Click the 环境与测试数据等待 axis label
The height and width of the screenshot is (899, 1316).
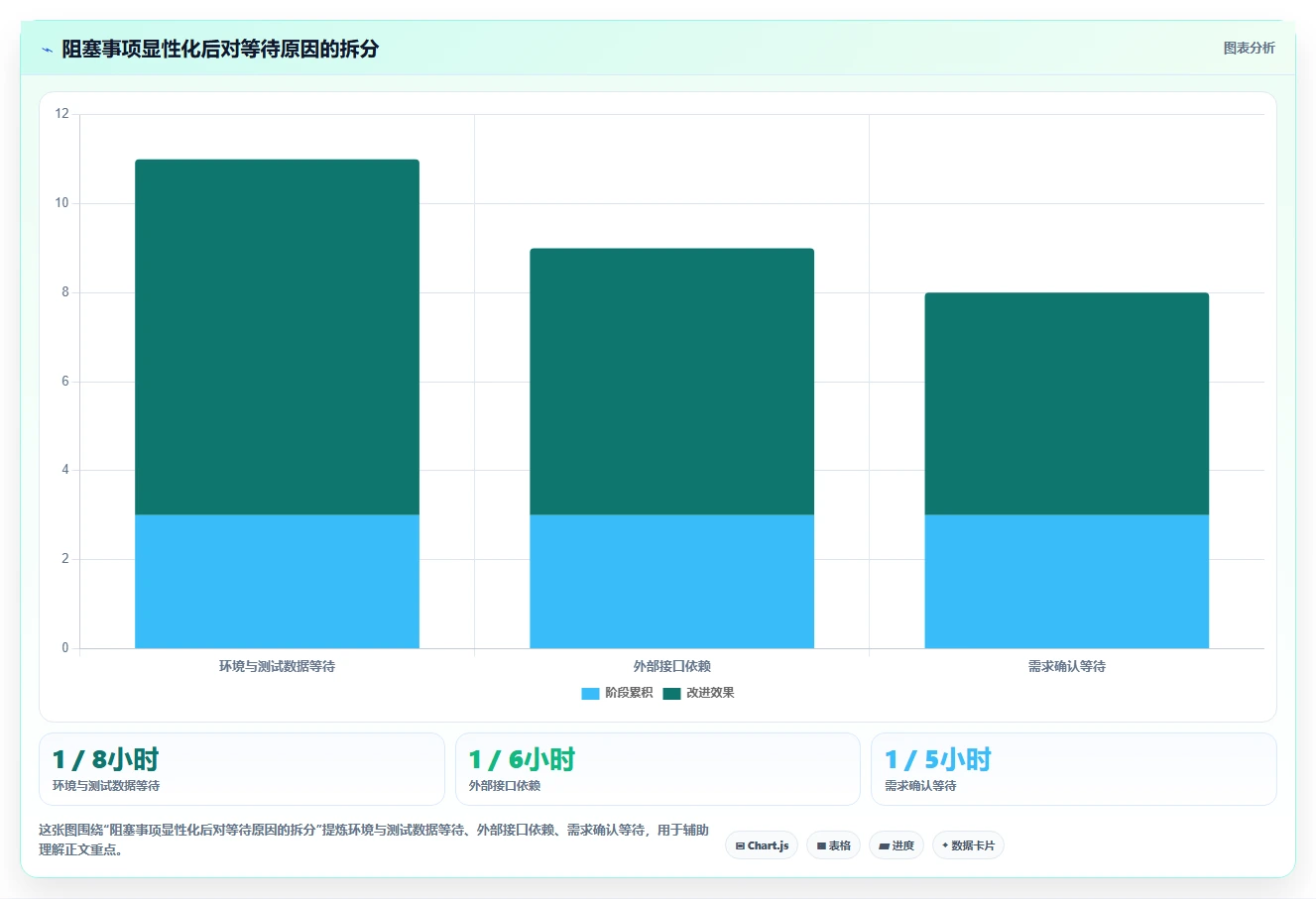(277, 666)
